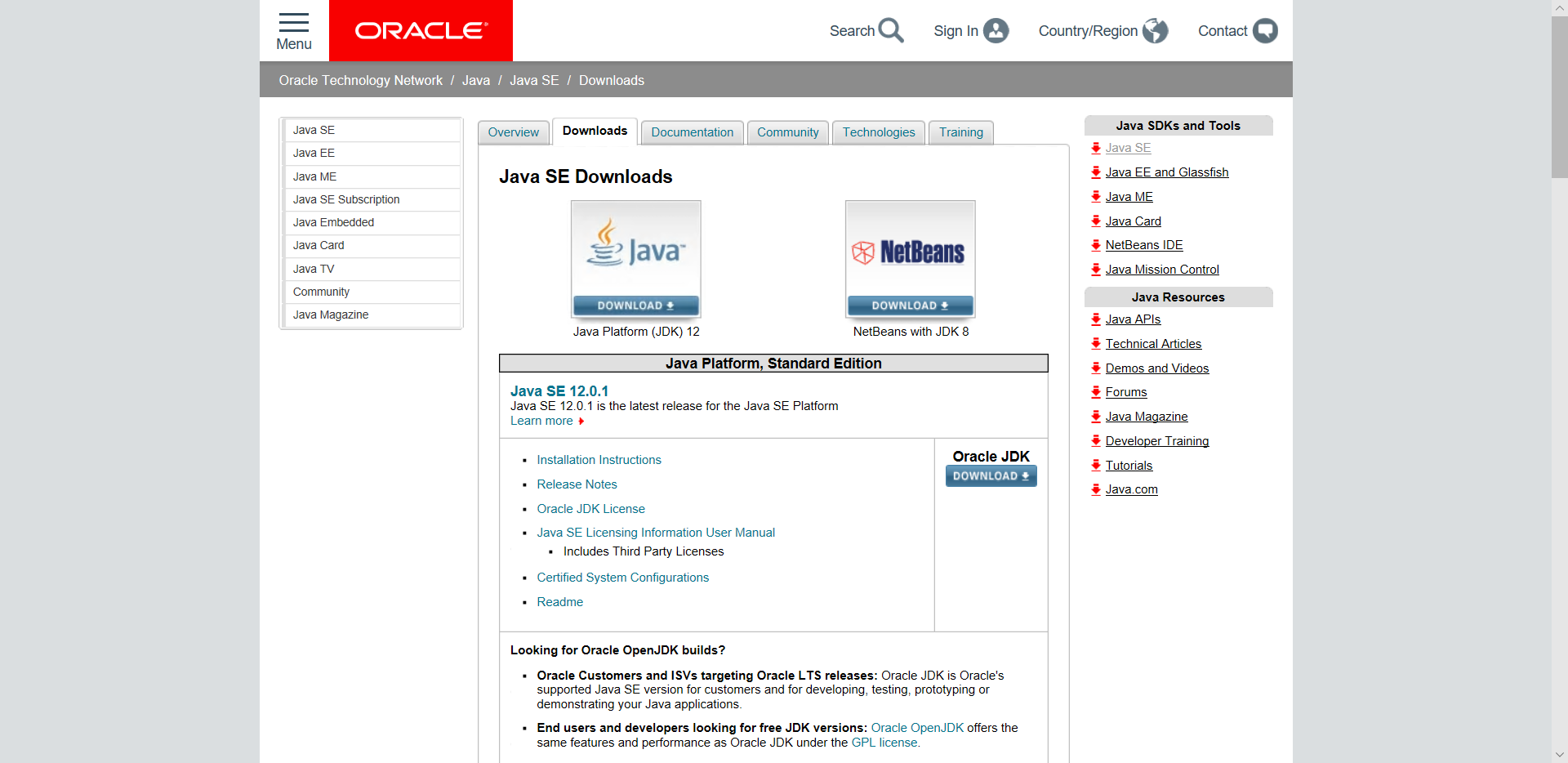The height and width of the screenshot is (763, 1568).
Task: Click the red arrow icon beside Java ME resource
Action: pyautogui.click(x=1096, y=197)
